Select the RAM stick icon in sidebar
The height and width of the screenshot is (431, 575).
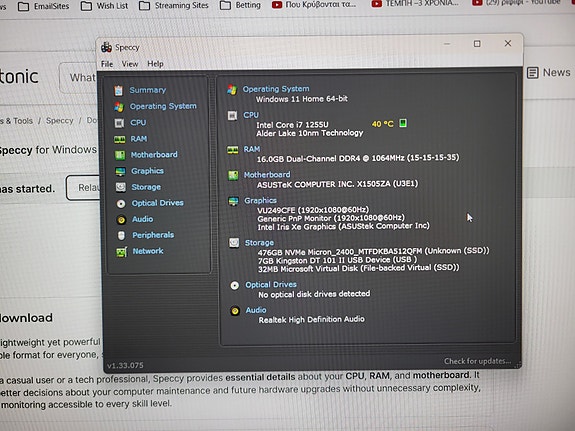pyautogui.click(x=120, y=139)
